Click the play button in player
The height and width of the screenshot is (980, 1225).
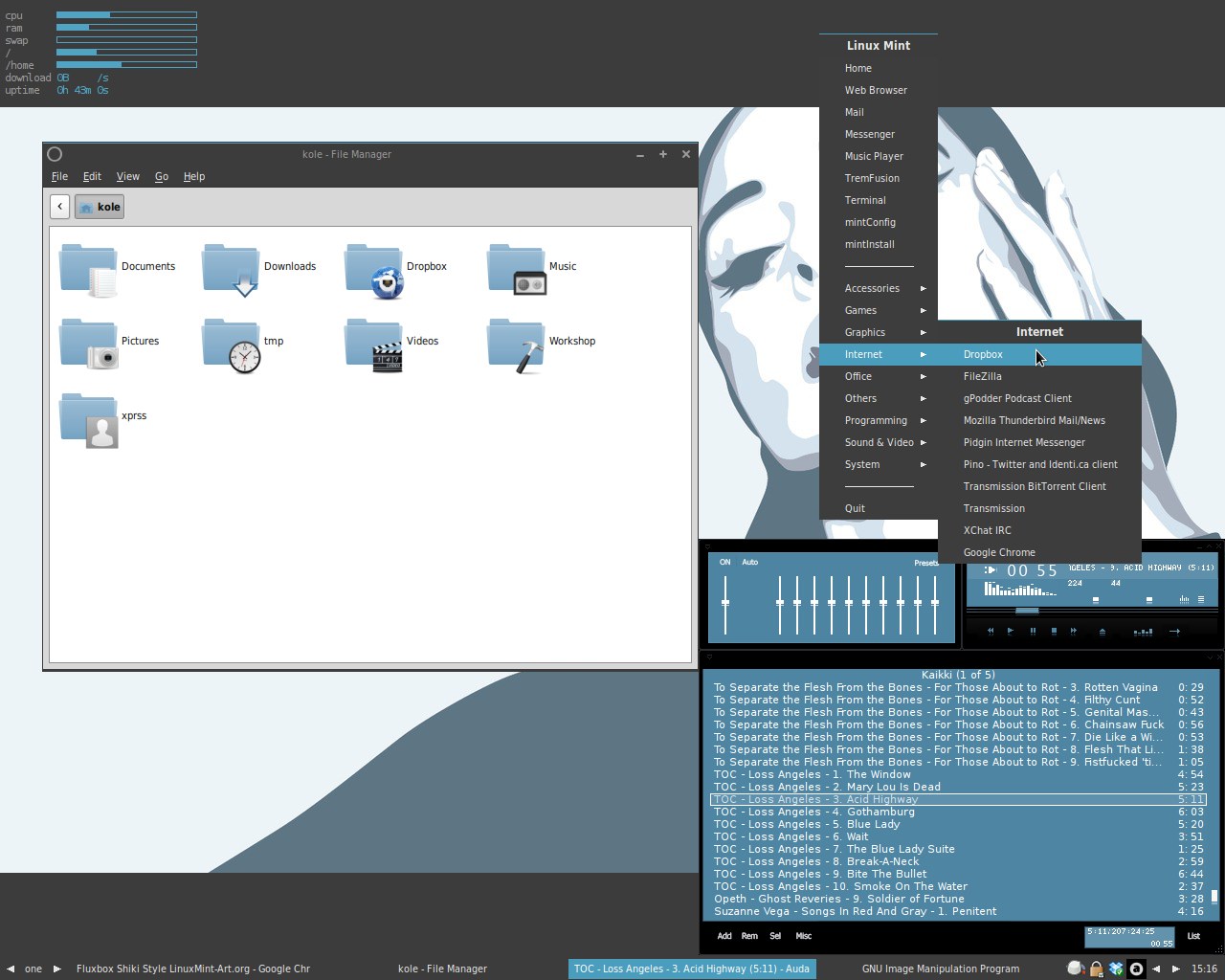(1010, 631)
